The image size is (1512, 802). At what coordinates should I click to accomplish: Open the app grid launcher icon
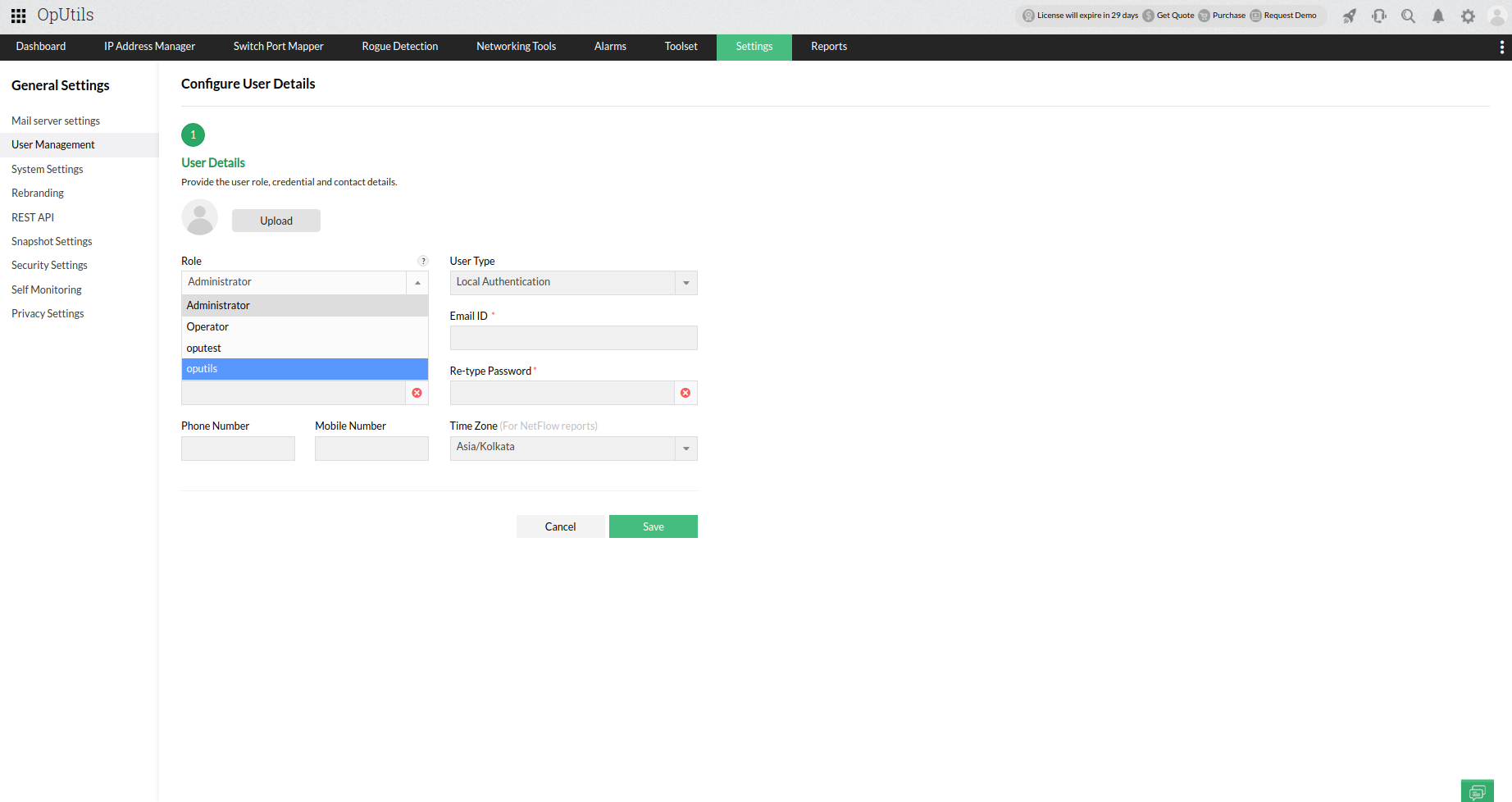(x=18, y=16)
